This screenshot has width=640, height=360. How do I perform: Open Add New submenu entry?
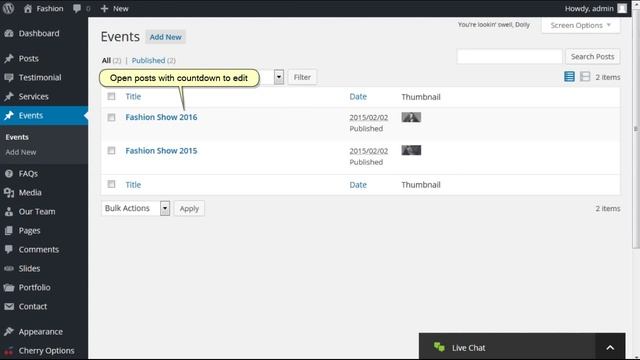coord(21,152)
